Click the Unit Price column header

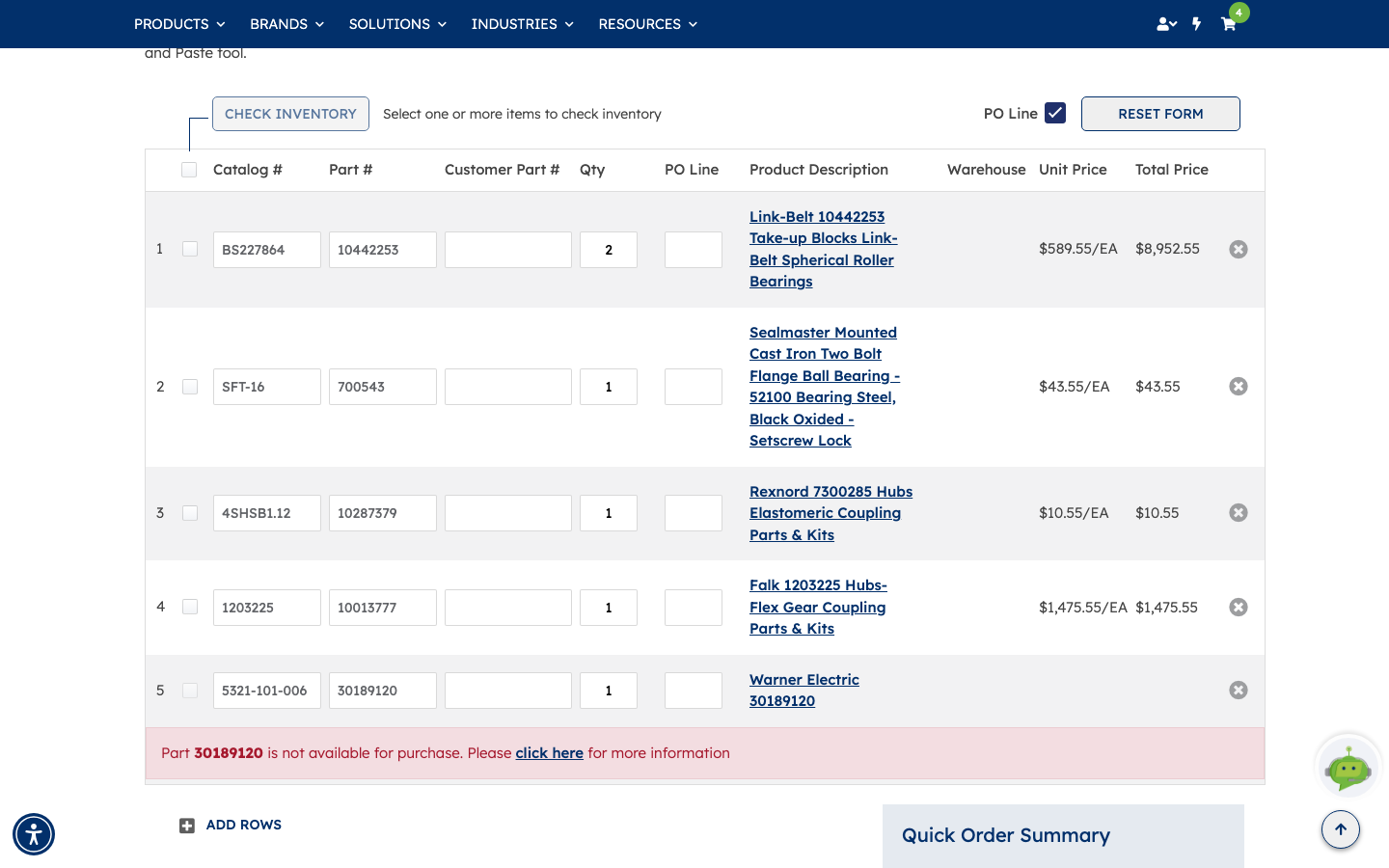[x=1073, y=170]
